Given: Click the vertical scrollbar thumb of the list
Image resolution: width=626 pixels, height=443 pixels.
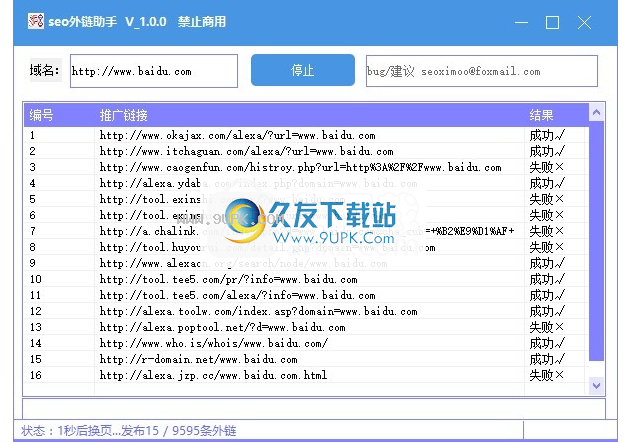Looking at the screenshot, I should coord(596,241).
